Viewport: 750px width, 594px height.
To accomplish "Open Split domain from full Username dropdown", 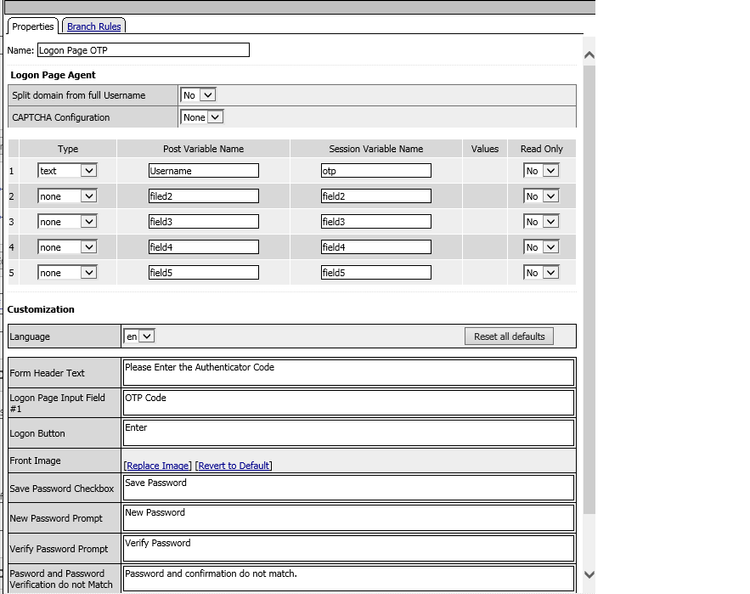I will [198, 95].
